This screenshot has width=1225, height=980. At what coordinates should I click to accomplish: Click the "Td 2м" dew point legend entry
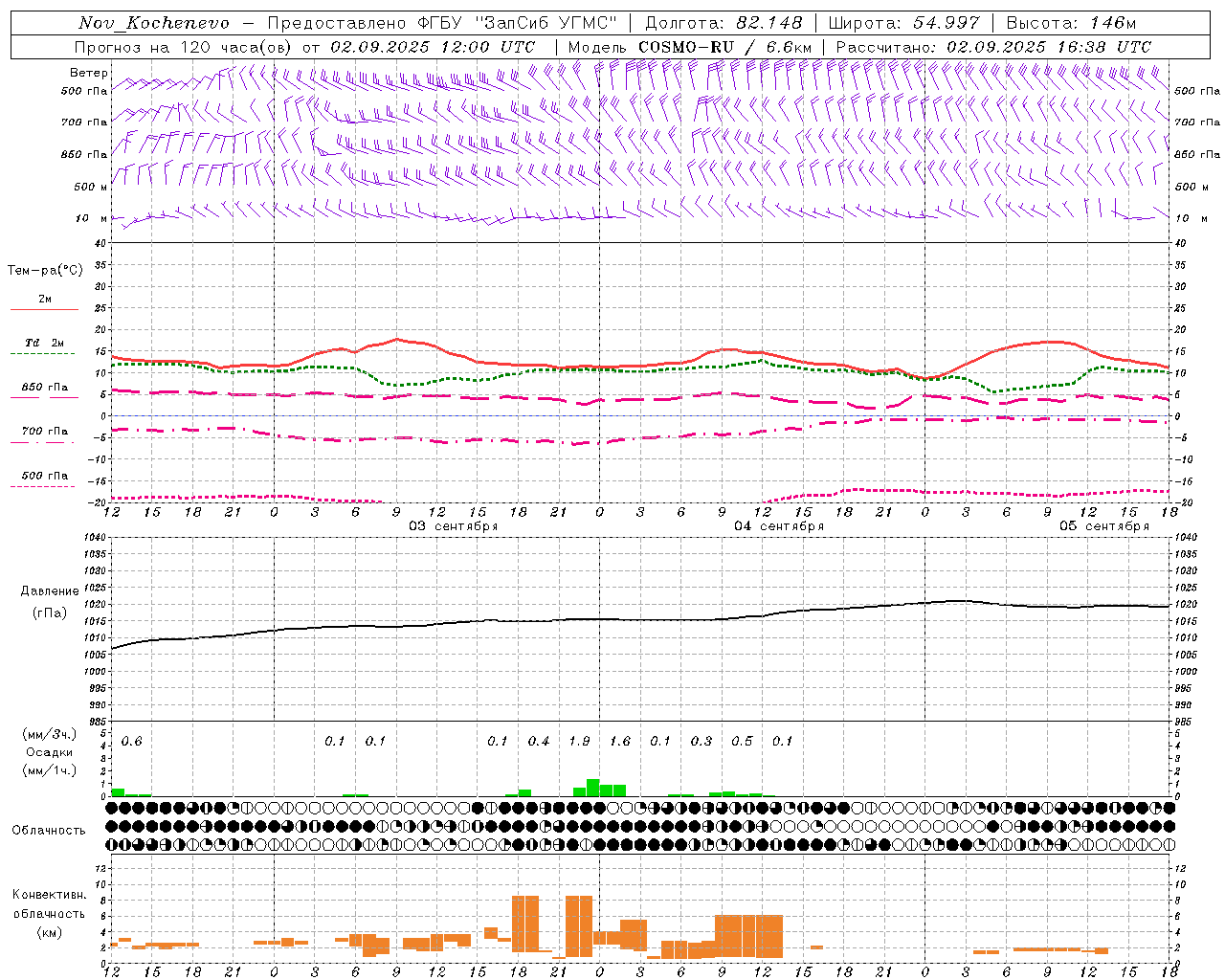pos(44,343)
